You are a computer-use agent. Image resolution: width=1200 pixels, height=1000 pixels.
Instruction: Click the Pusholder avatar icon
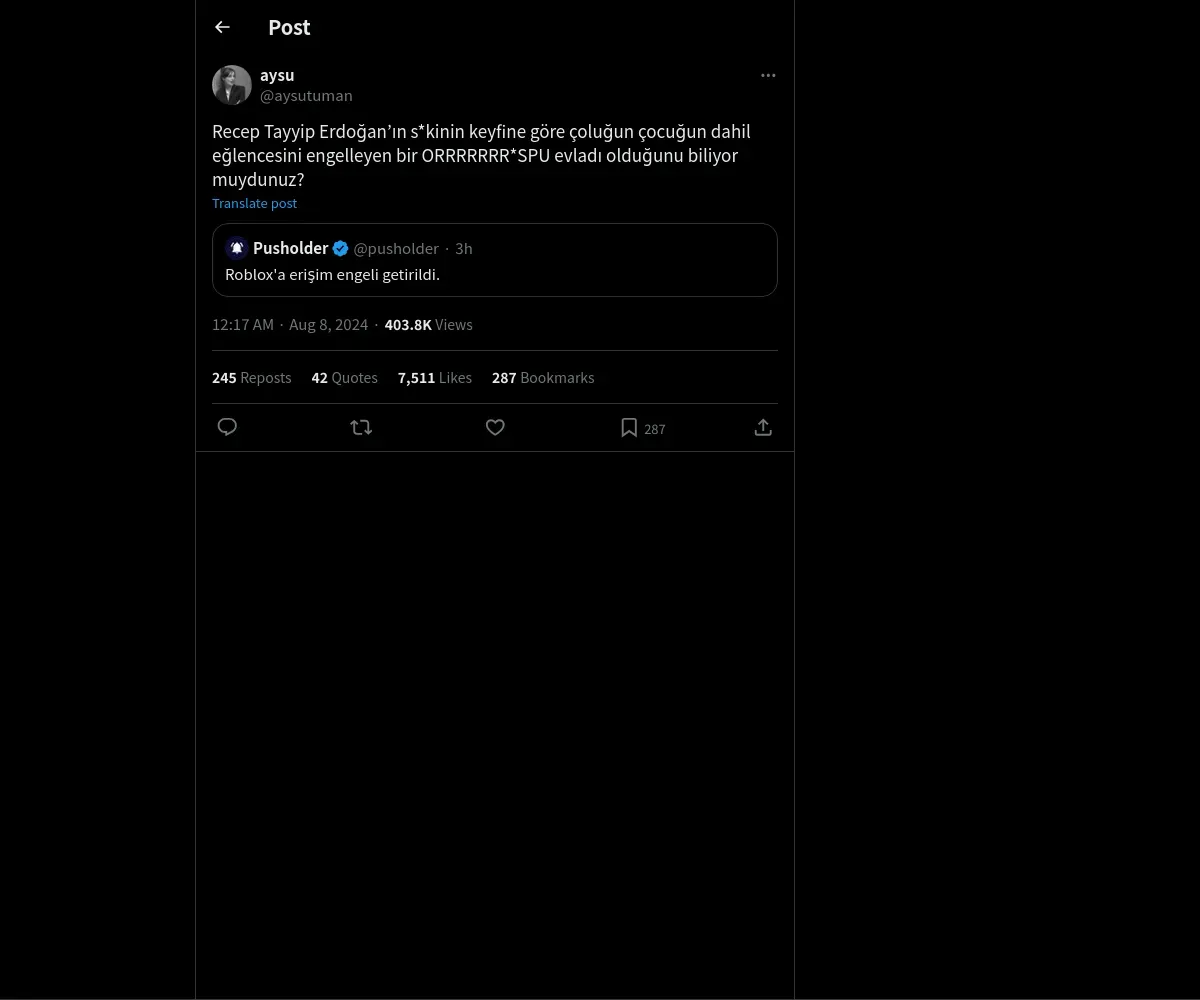pos(237,248)
